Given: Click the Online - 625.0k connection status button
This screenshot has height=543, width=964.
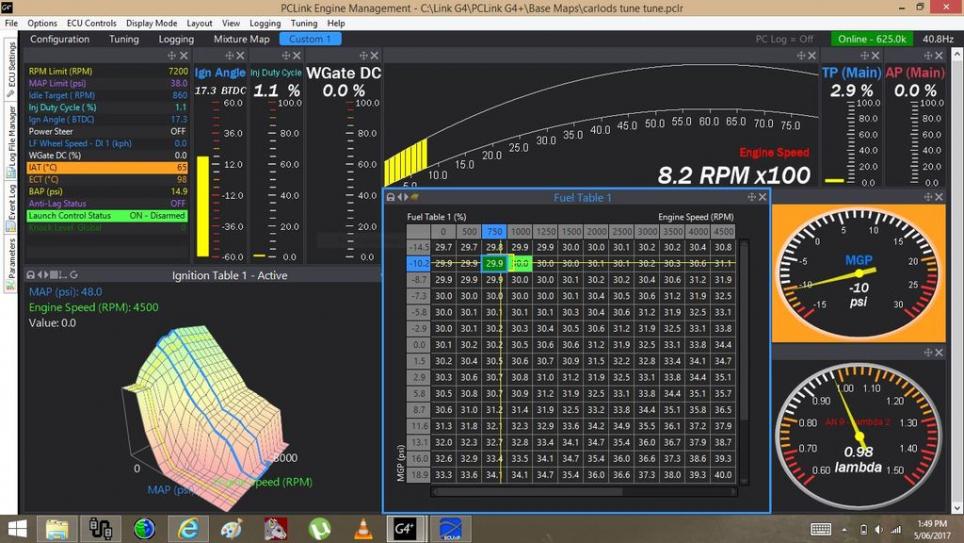Looking at the screenshot, I should (x=872, y=39).
